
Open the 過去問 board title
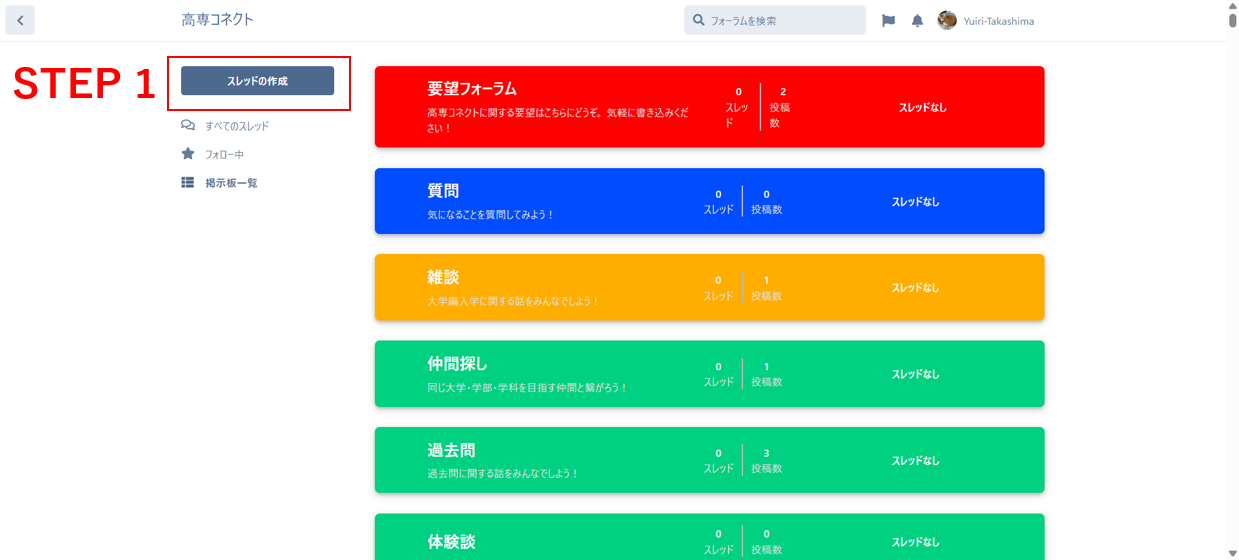[x=451, y=451]
